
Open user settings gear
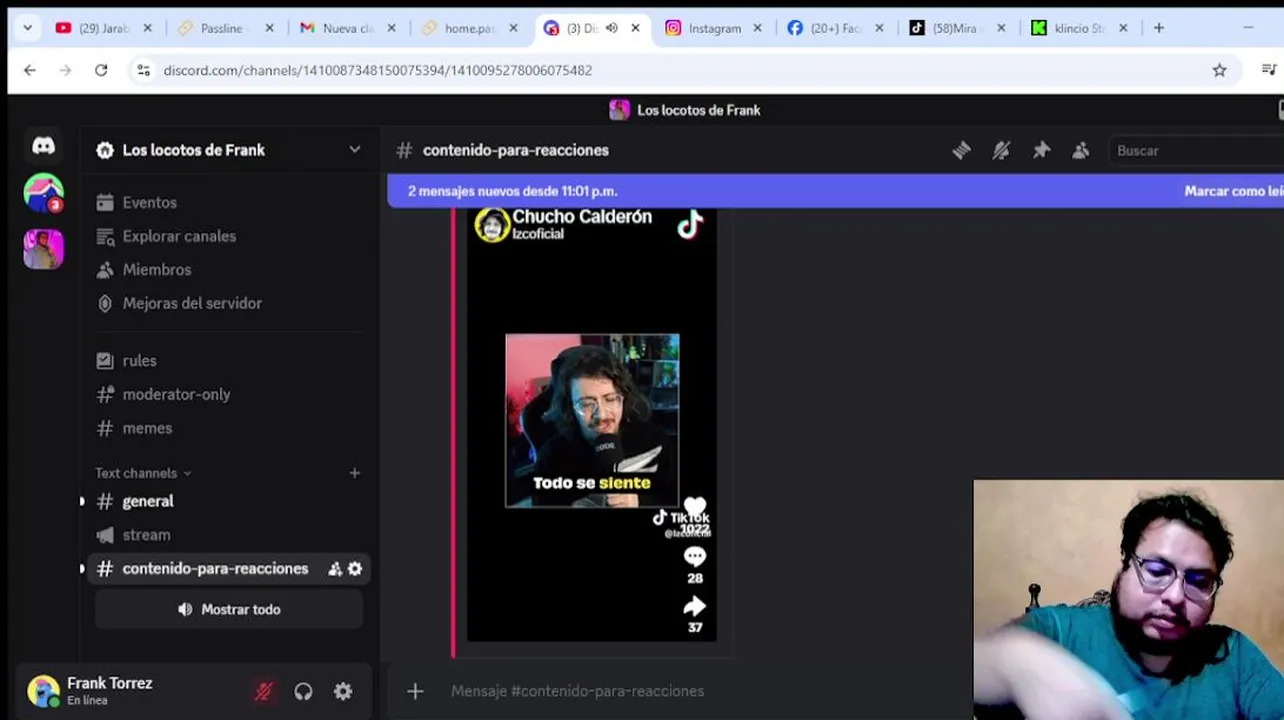coord(343,691)
